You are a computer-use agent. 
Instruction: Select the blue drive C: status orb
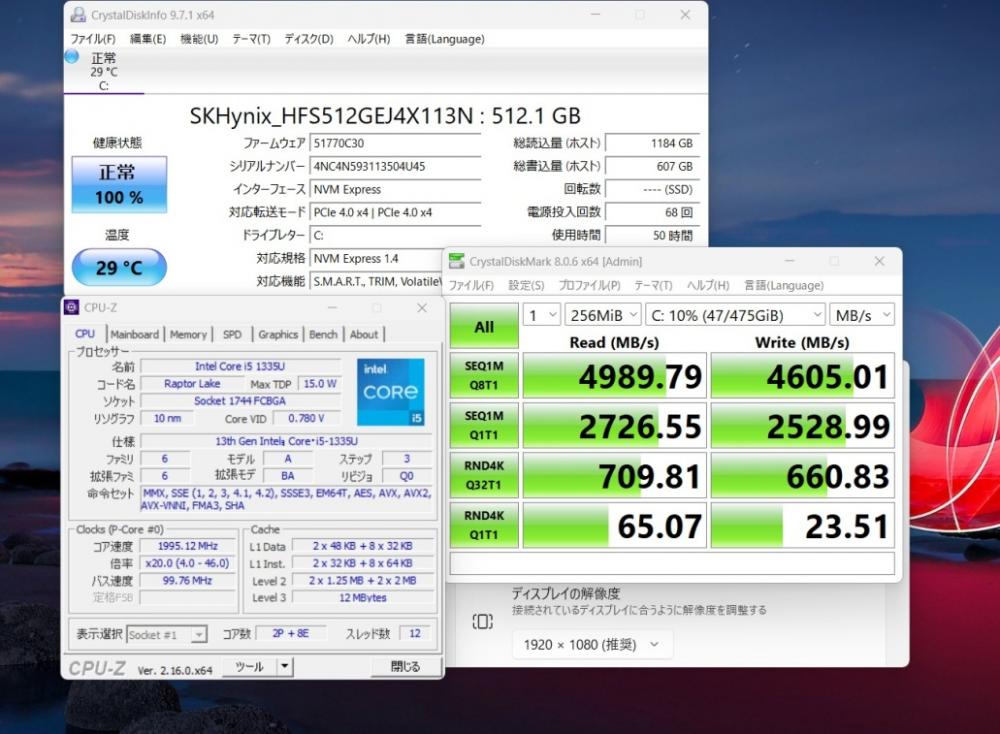[x=72, y=57]
